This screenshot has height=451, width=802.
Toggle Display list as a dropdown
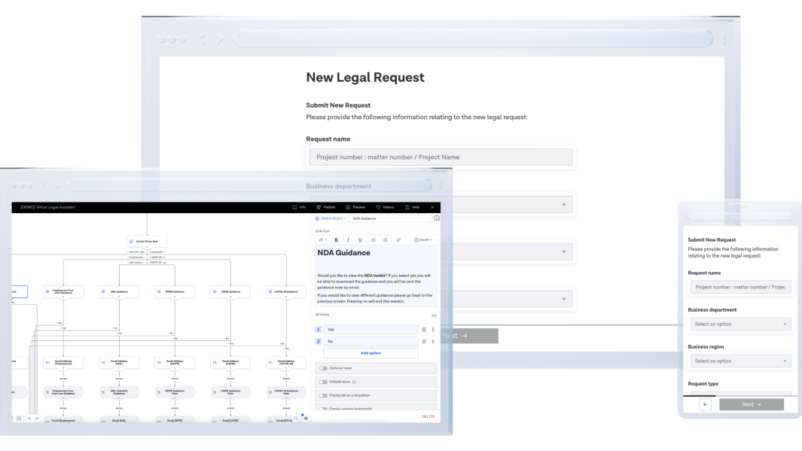323,395
